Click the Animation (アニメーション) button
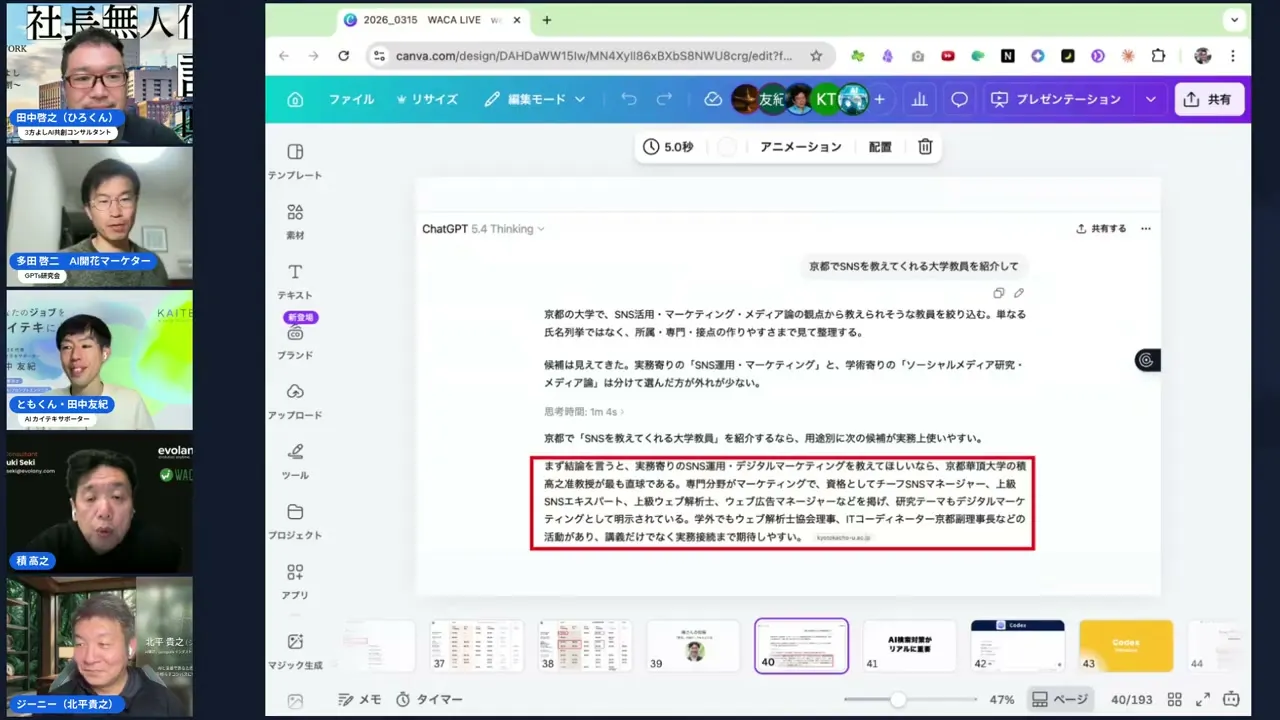1280x720 pixels. point(800,147)
